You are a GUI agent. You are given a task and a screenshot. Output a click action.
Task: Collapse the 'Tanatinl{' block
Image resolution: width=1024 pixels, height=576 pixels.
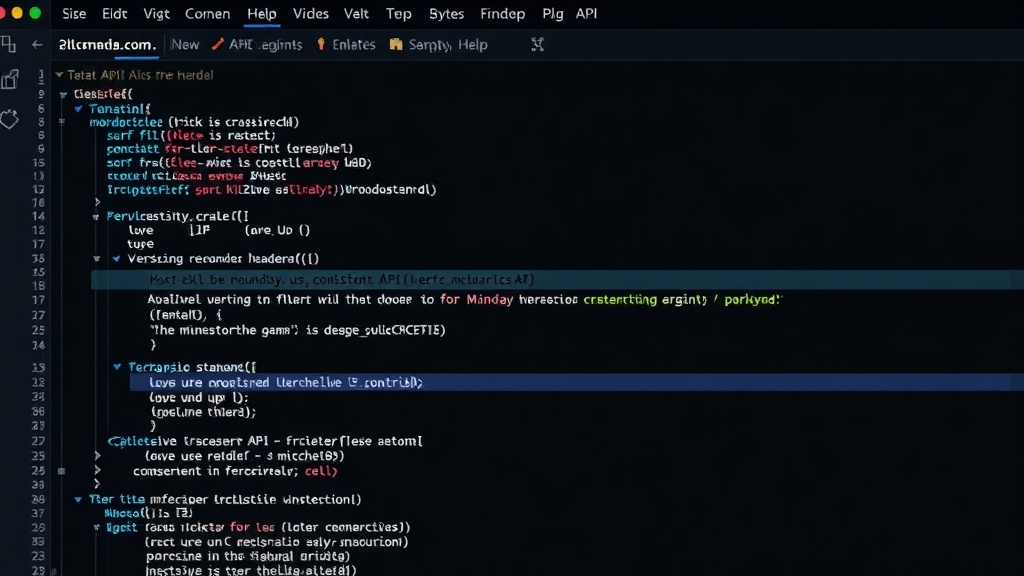(x=78, y=109)
